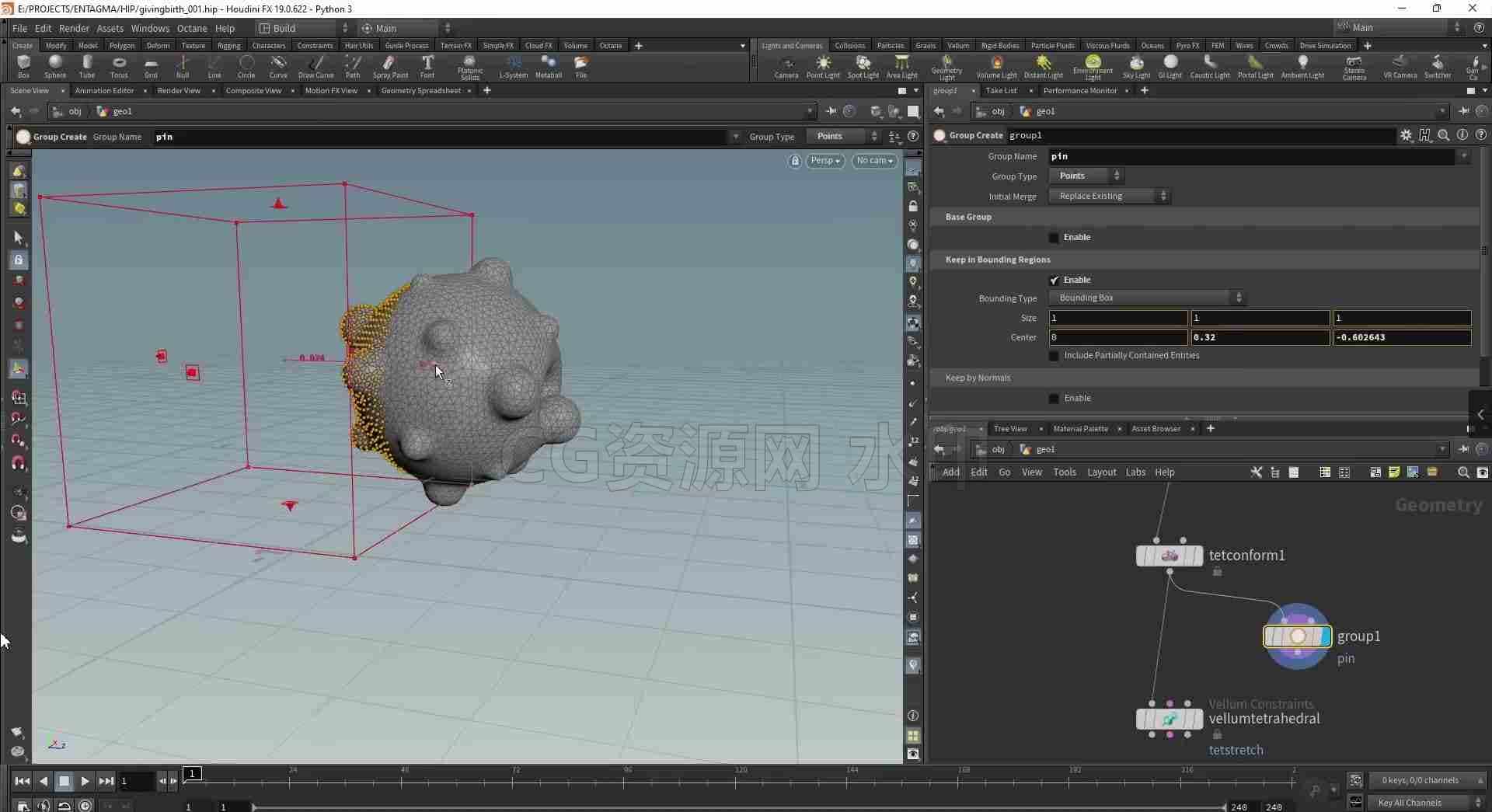Select the Torus shelf tool
This screenshot has width=1492, height=812.
119,67
